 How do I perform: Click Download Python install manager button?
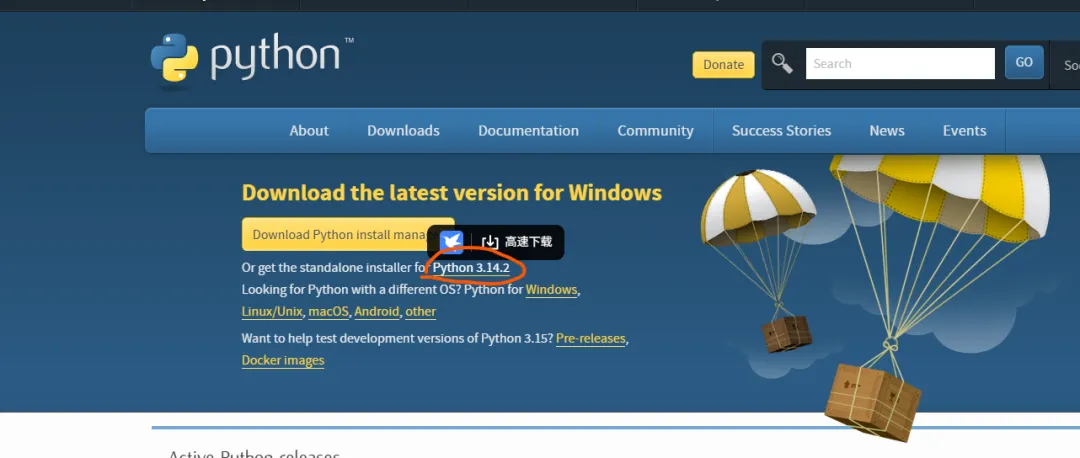point(348,234)
